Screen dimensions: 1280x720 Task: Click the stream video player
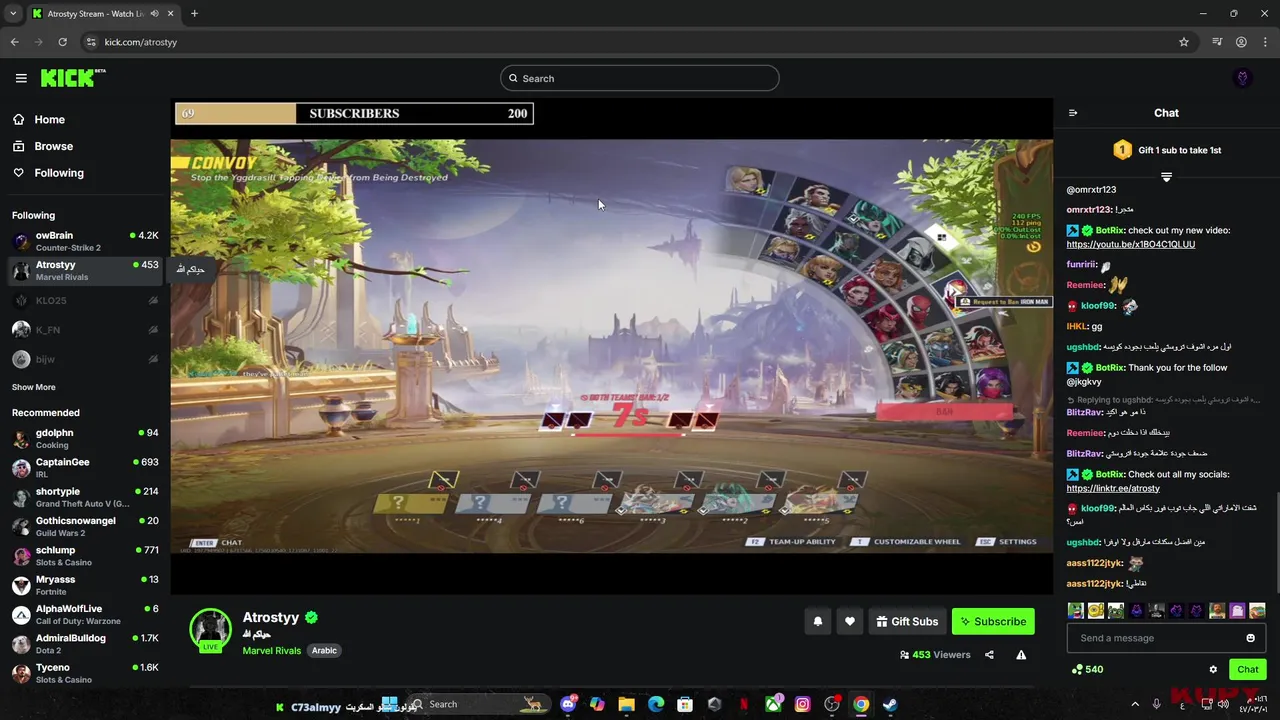[611, 346]
